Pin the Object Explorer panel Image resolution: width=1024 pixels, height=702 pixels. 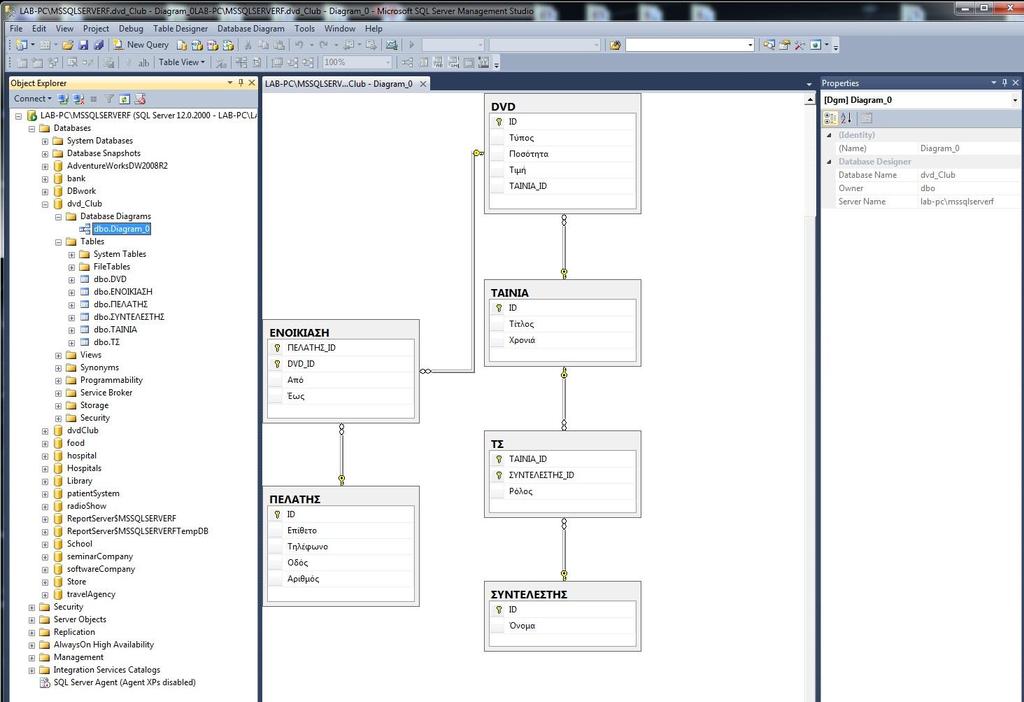(241, 83)
